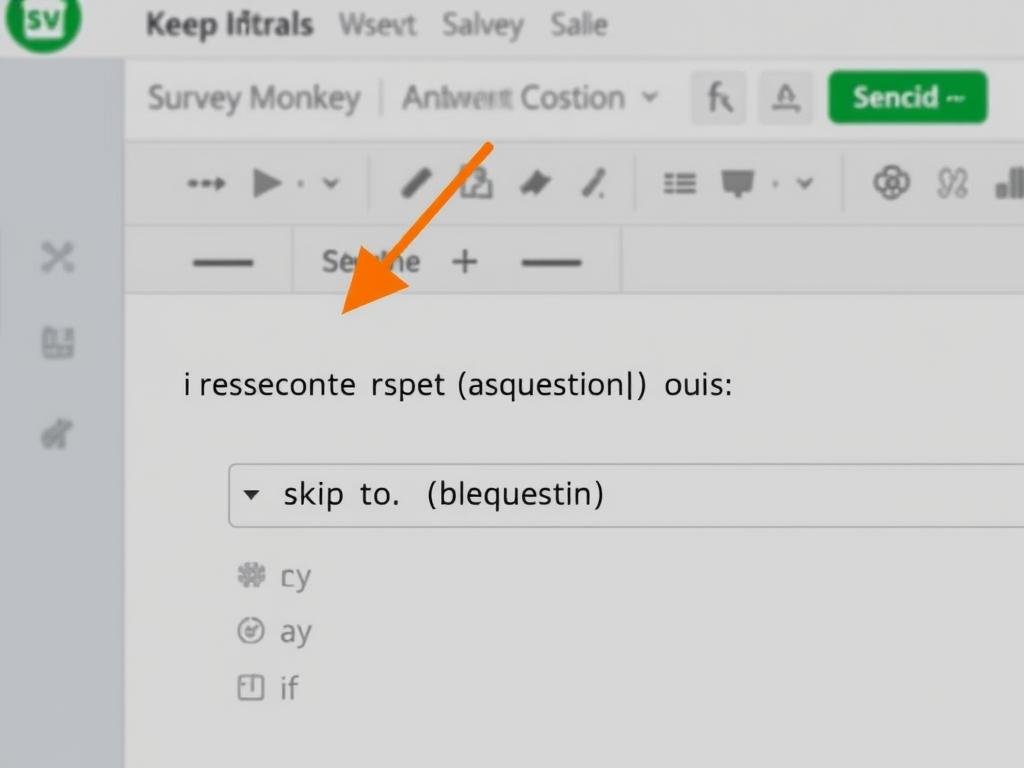Expand the 'Antwent Costion' dropdown
The image size is (1024, 768).
tap(652, 97)
